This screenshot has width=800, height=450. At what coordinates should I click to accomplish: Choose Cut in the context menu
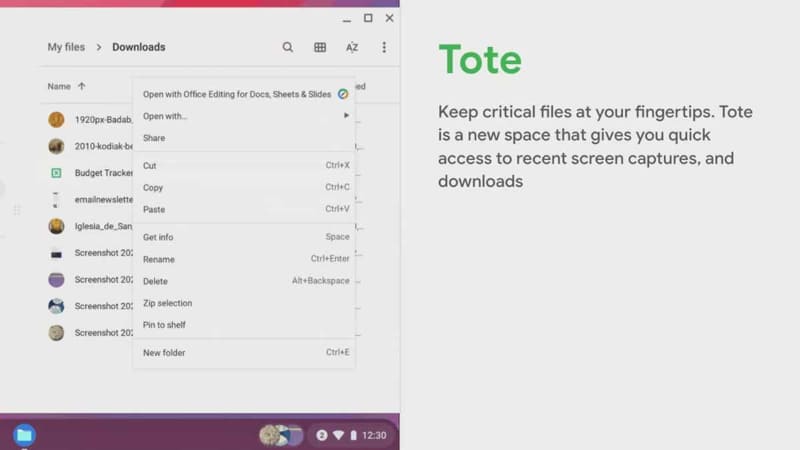pyautogui.click(x=244, y=165)
